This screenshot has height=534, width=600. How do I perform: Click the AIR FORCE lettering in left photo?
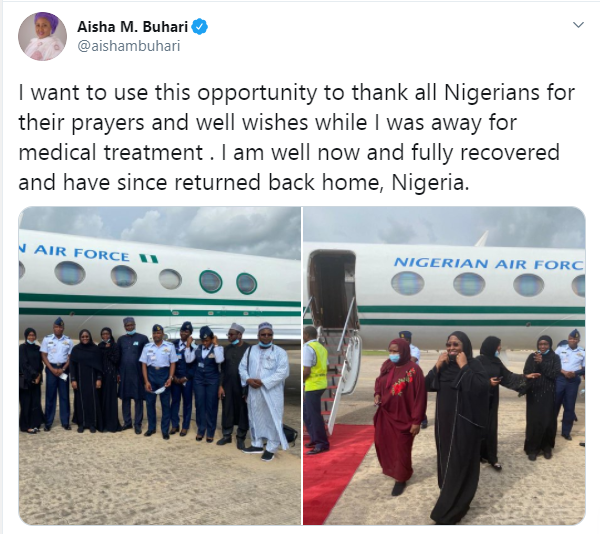point(81,253)
